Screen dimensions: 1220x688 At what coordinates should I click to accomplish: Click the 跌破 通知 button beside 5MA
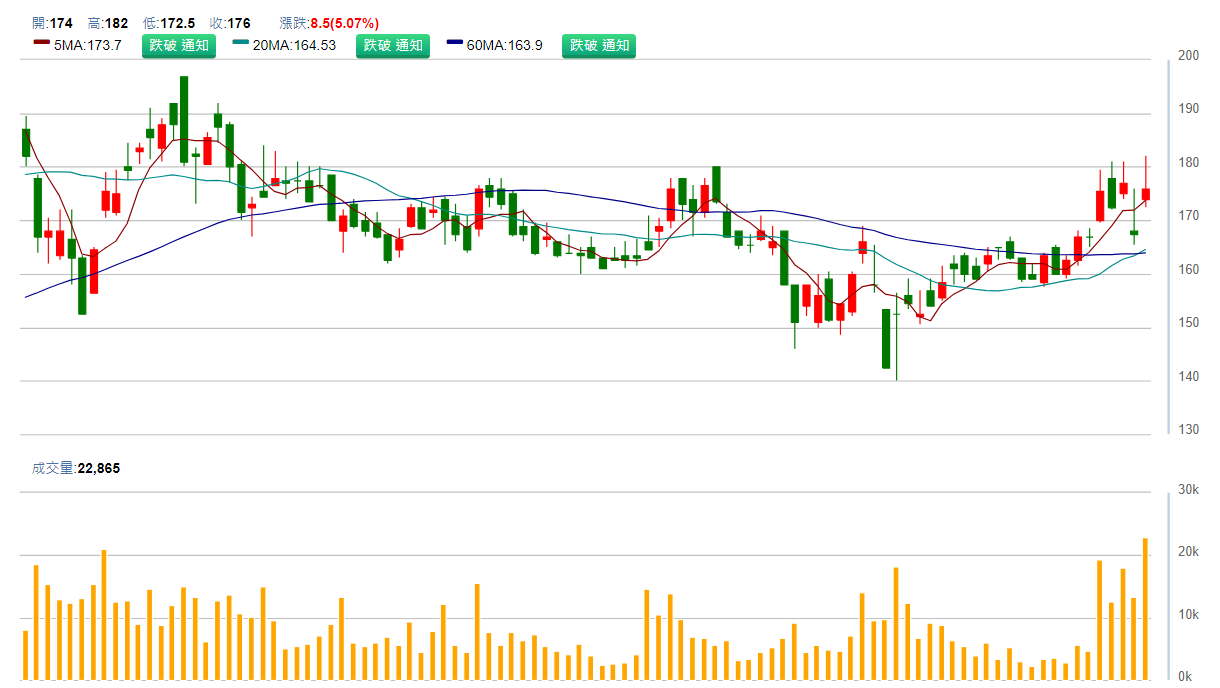(x=178, y=45)
